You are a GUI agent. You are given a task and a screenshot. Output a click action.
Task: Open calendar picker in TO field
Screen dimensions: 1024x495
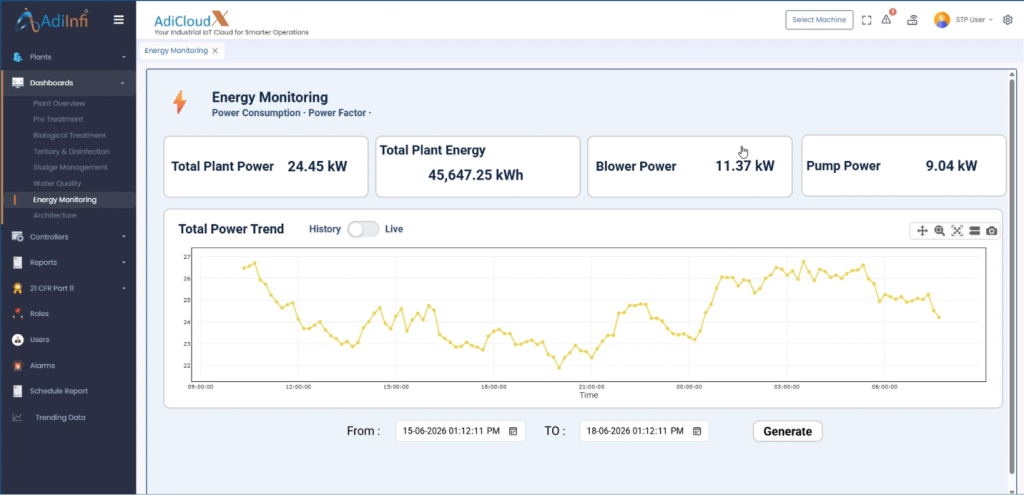(697, 431)
